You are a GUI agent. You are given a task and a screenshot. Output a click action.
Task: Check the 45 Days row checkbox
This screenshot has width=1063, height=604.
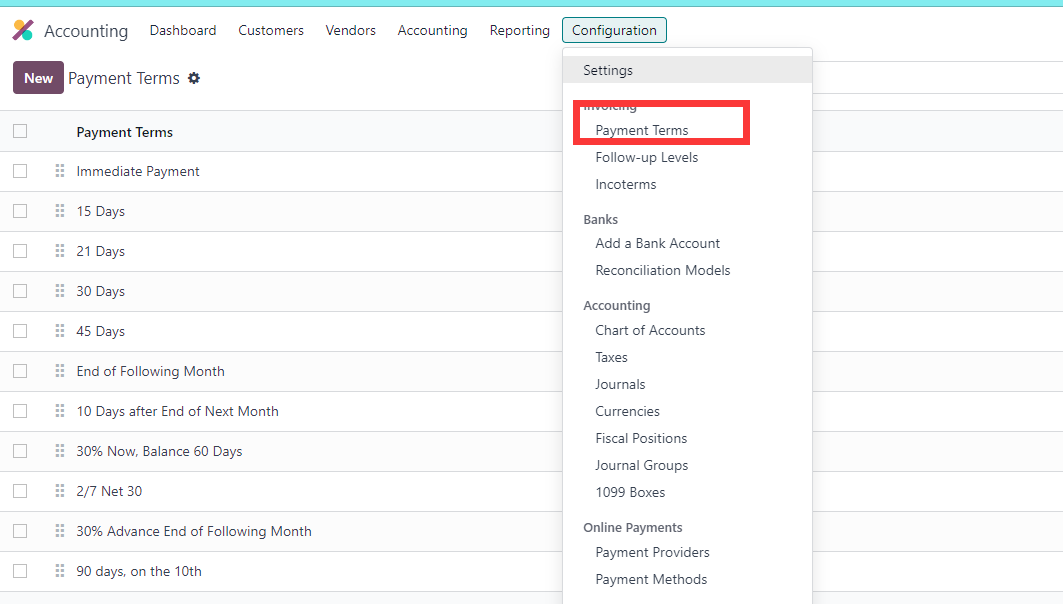tap(20, 331)
